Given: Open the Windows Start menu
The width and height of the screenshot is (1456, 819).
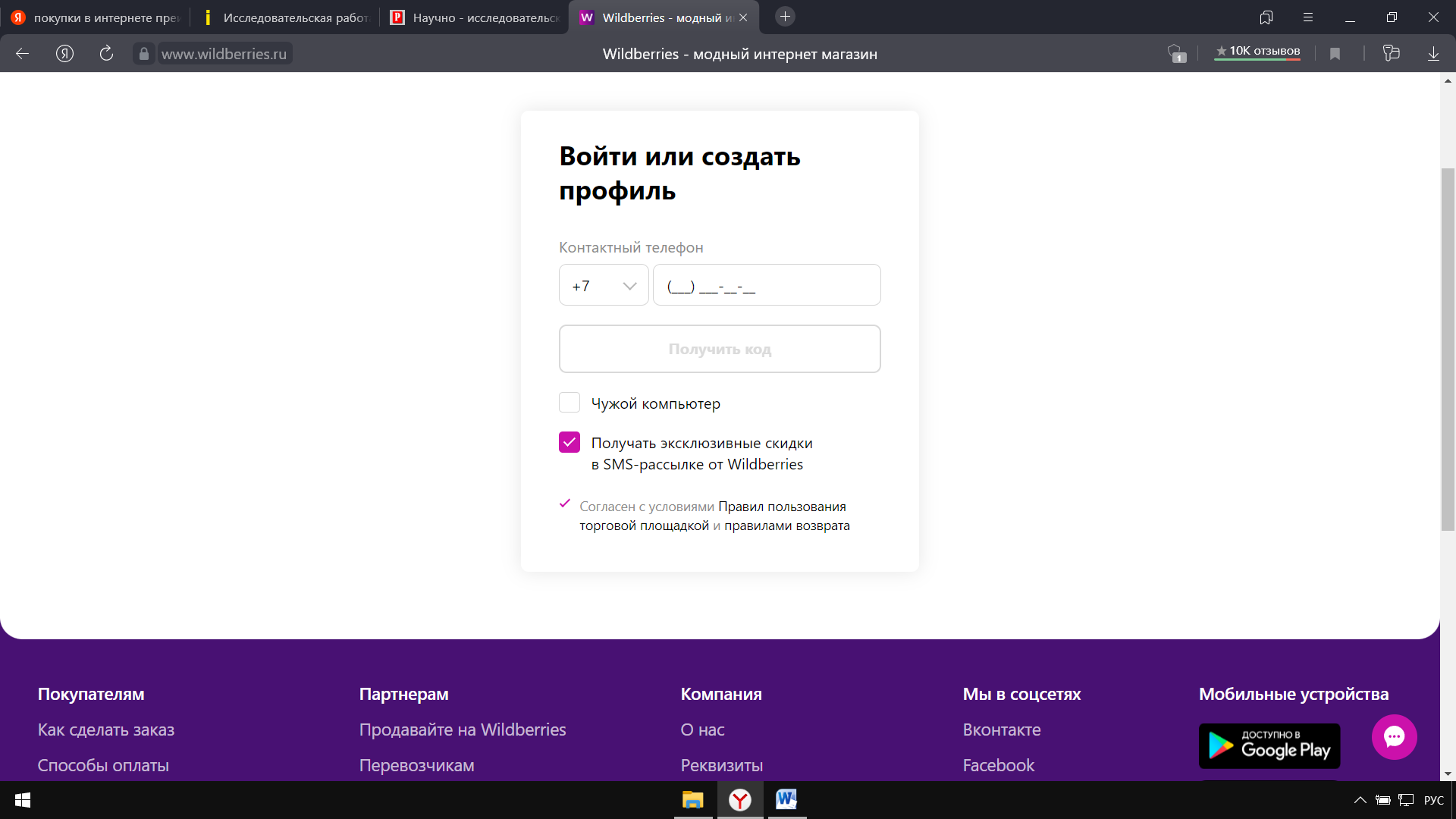Looking at the screenshot, I should point(23,800).
